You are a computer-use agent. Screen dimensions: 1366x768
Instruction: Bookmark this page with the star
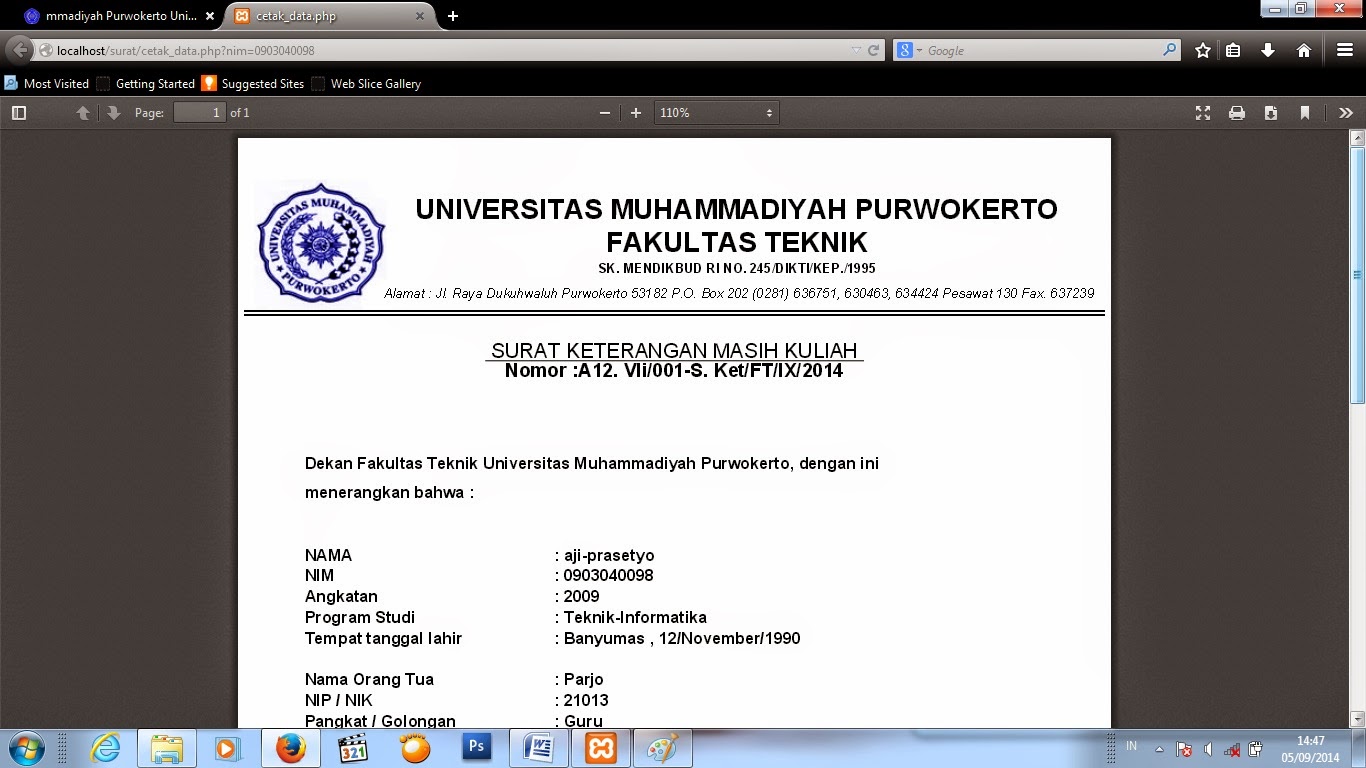[1203, 50]
